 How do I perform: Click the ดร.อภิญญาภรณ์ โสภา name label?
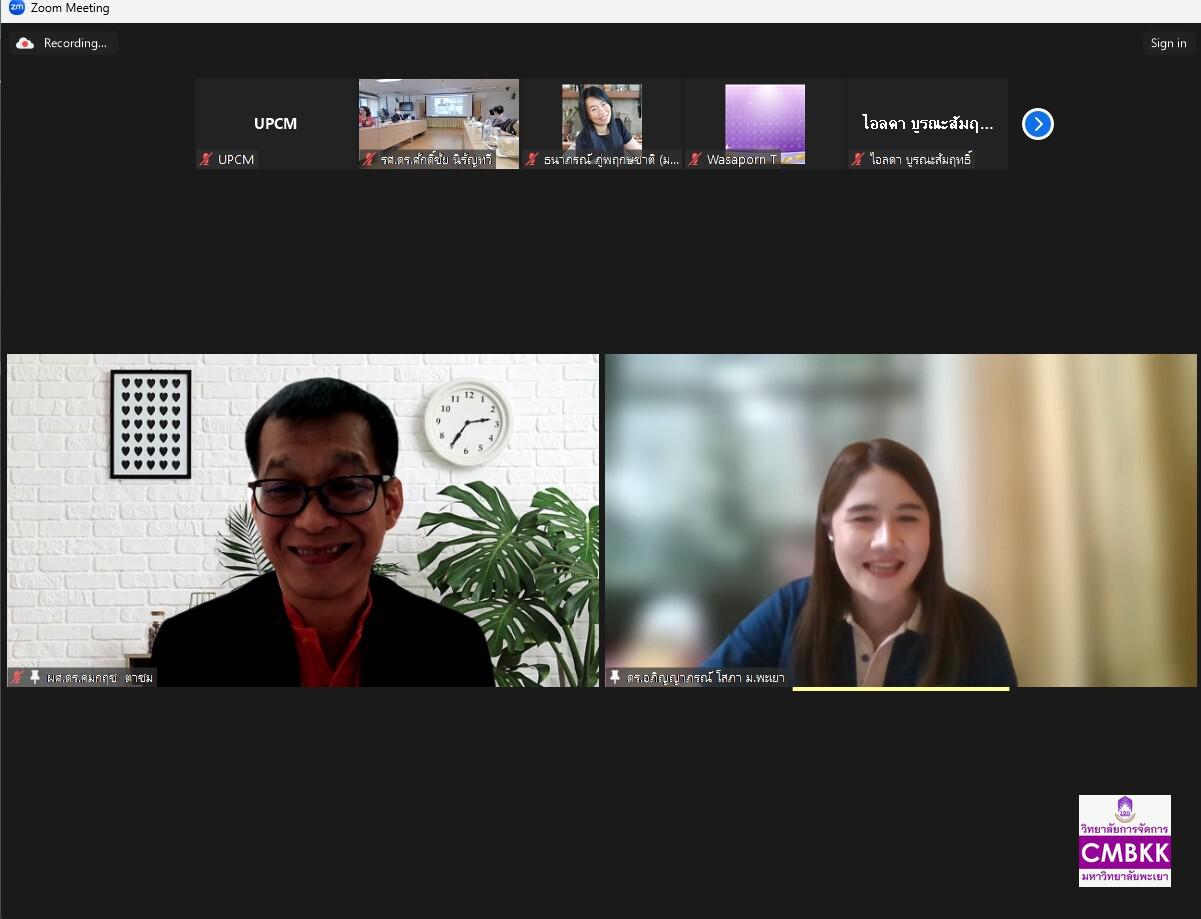[705, 677]
